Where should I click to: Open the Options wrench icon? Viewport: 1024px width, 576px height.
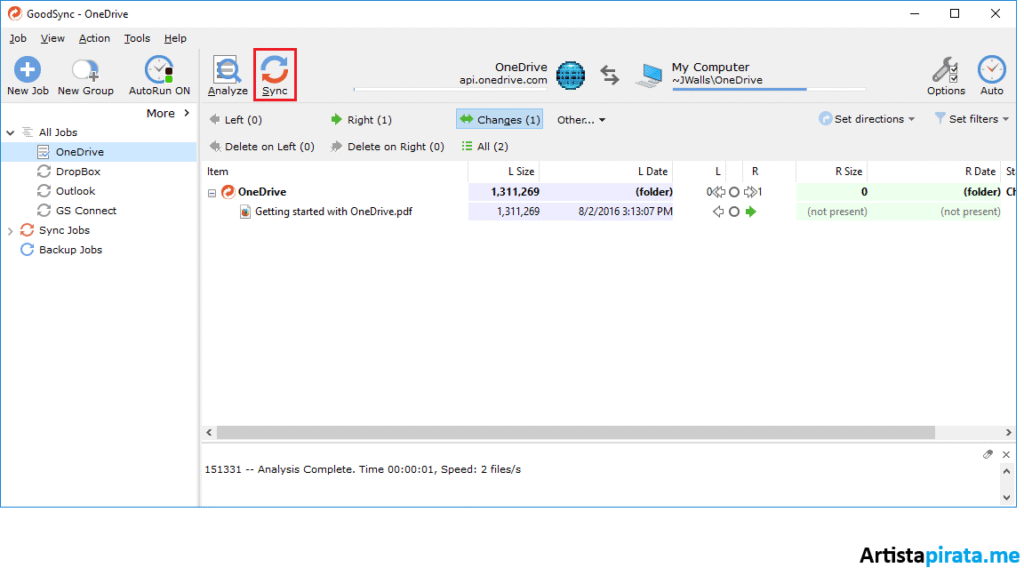coord(945,71)
